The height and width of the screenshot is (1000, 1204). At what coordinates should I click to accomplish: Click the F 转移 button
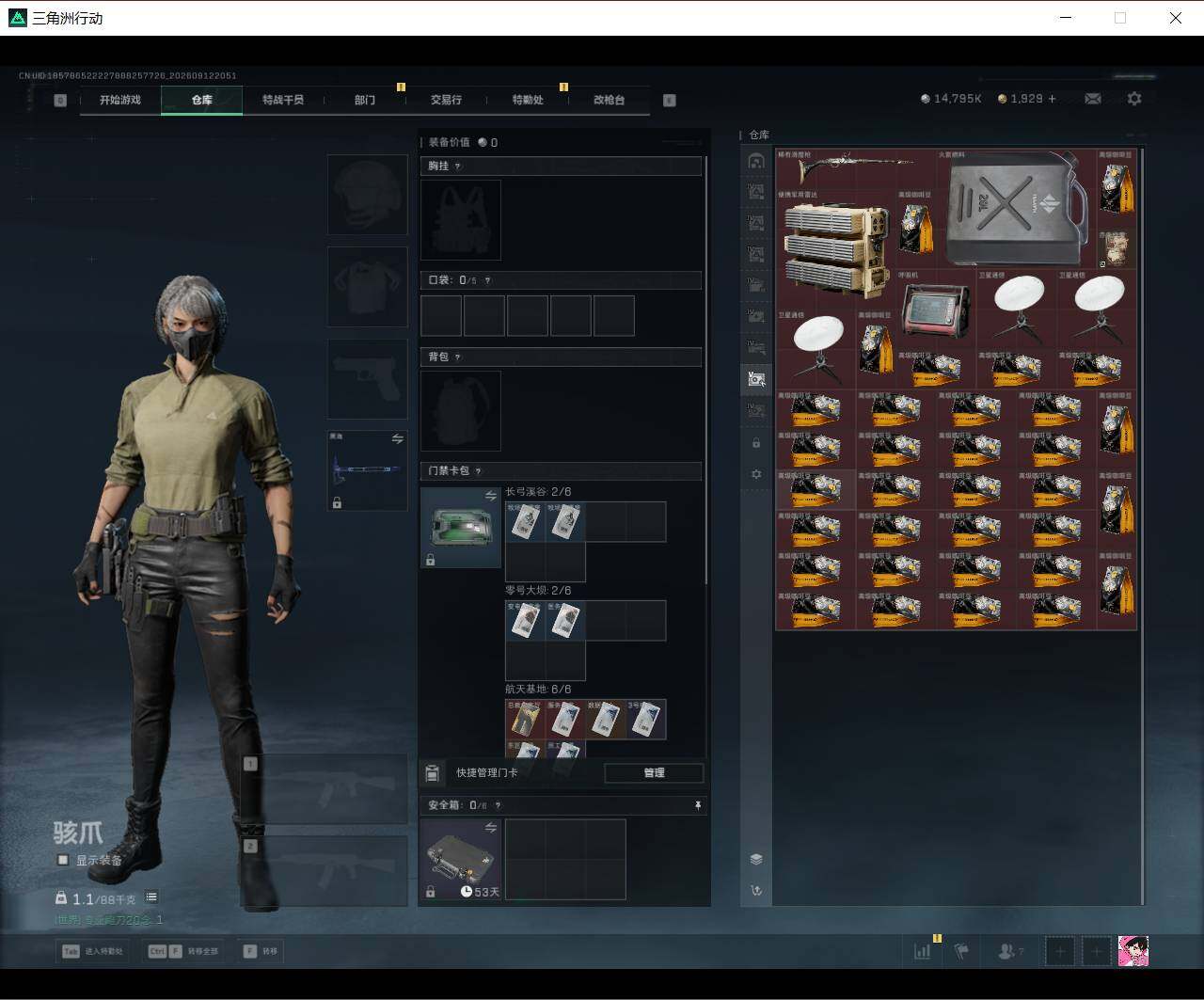pos(261,951)
